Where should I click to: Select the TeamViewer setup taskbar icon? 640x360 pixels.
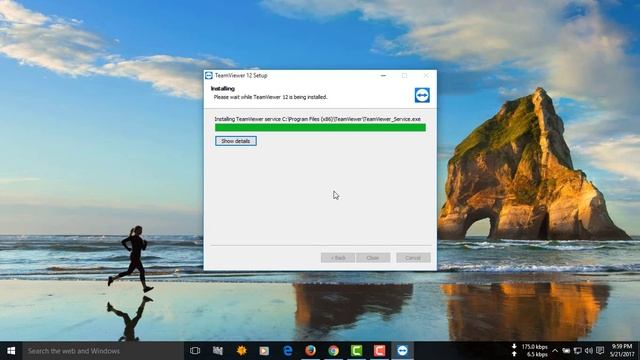[402, 351]
